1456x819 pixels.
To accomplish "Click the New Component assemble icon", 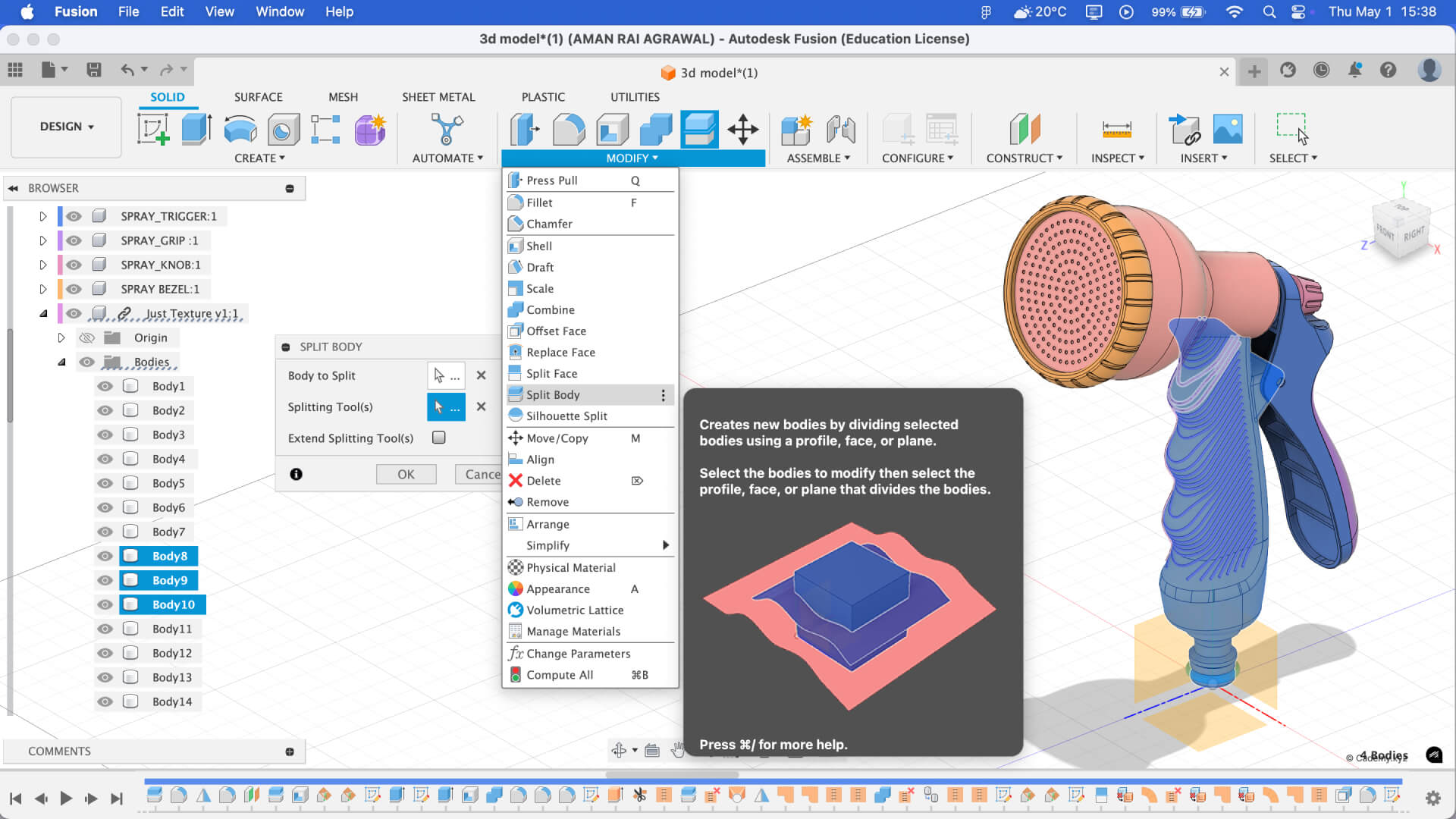I will tap(796, 129).
